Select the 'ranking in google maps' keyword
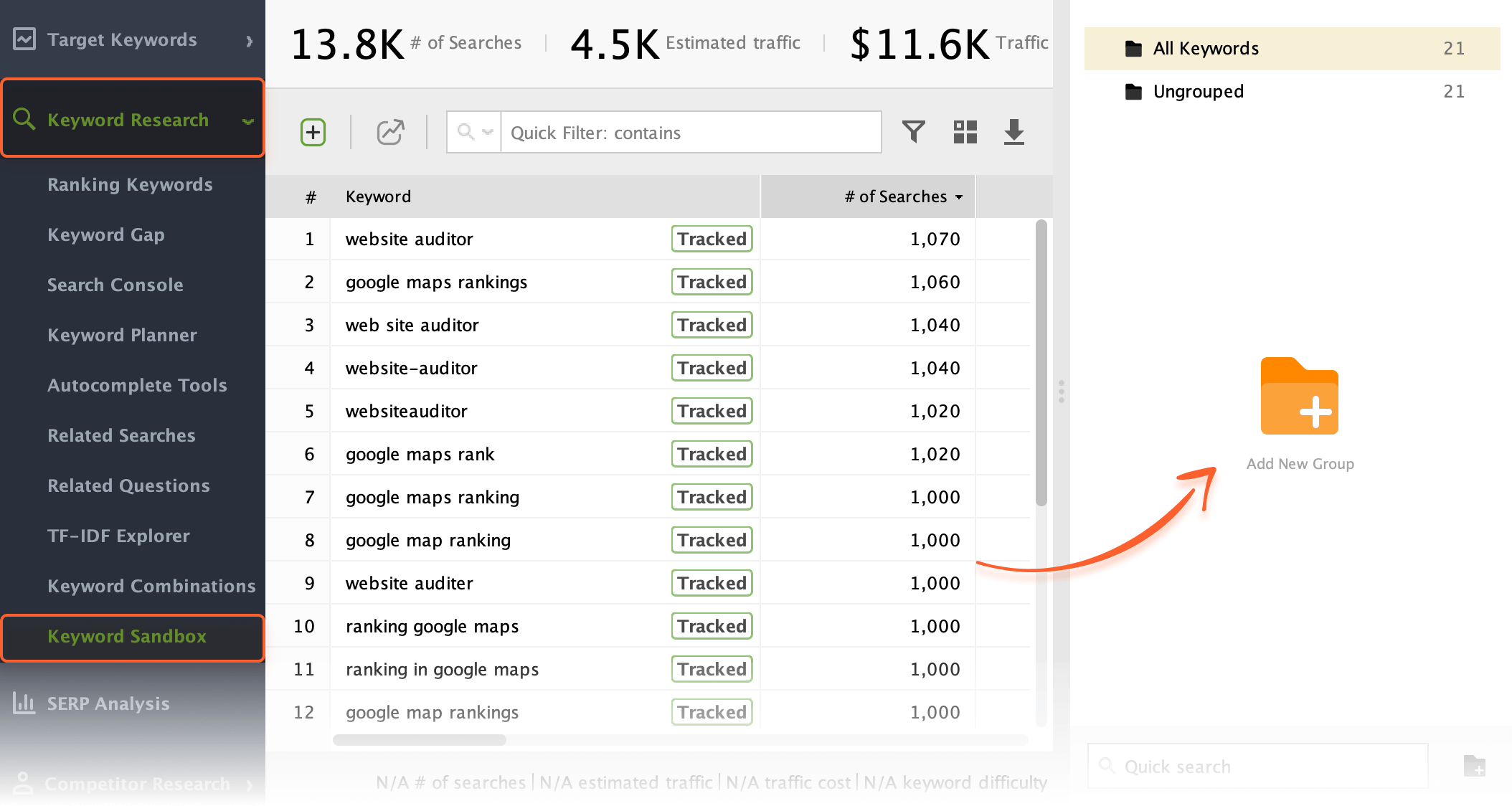The image size is (1512, 806). 442,670
